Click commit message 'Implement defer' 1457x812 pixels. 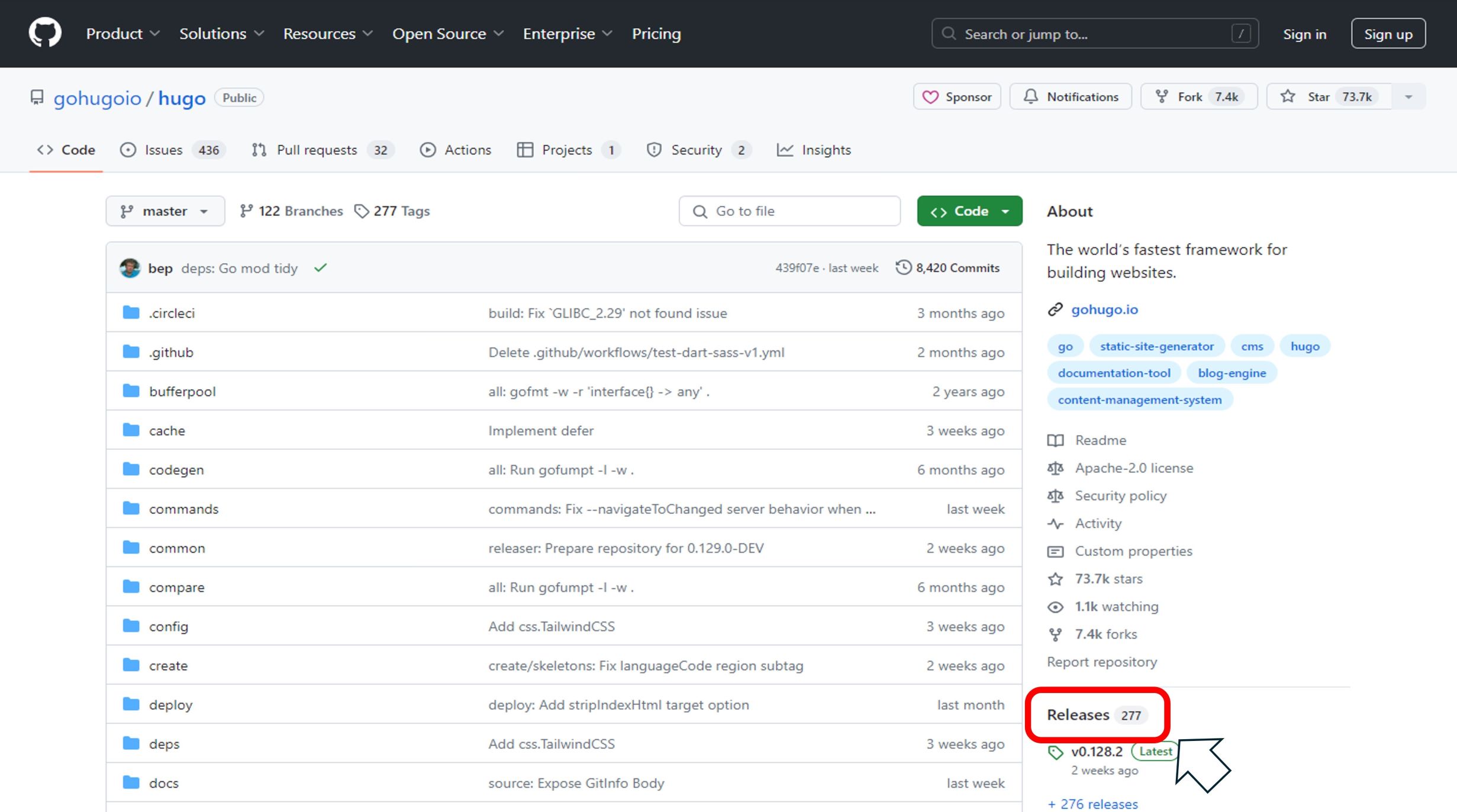540,431
